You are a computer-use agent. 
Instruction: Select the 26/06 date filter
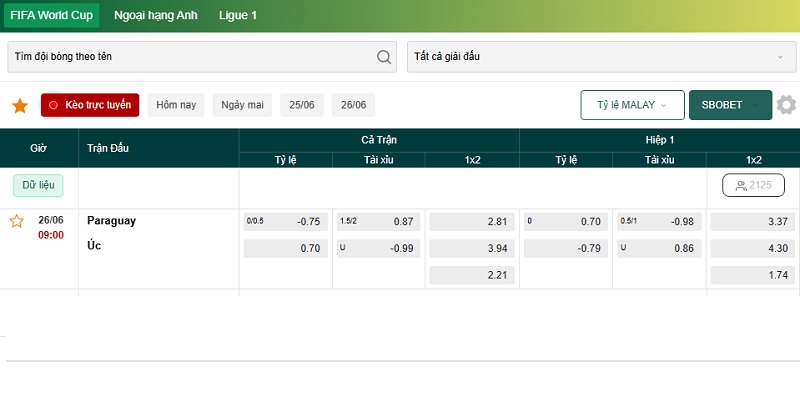click(354, 105)
